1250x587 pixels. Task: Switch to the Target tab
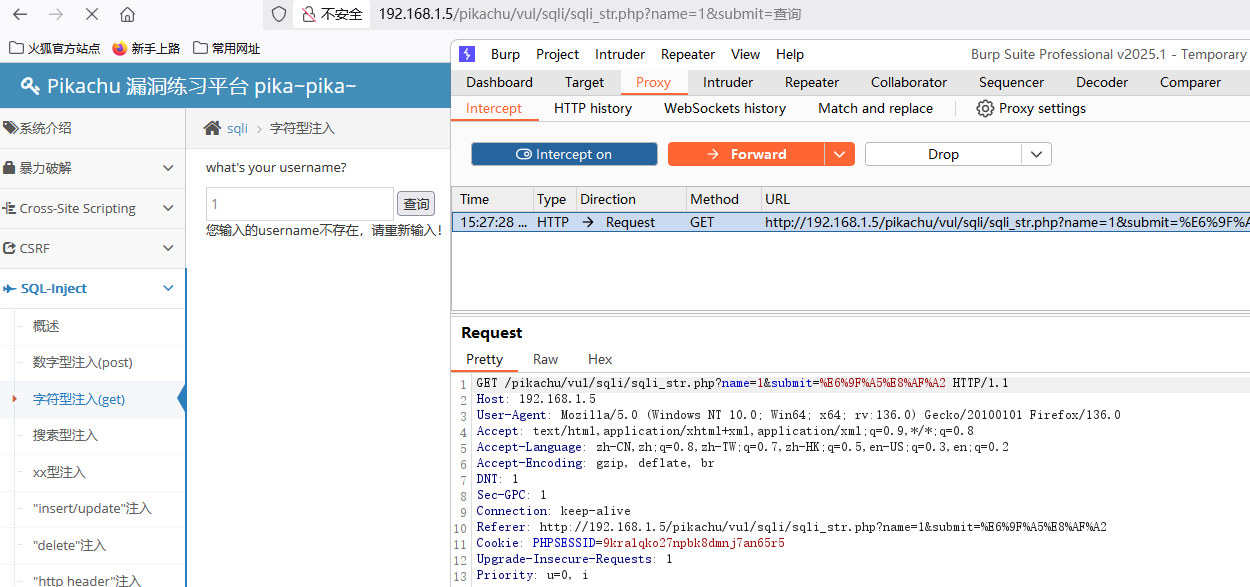pos(584,82)
